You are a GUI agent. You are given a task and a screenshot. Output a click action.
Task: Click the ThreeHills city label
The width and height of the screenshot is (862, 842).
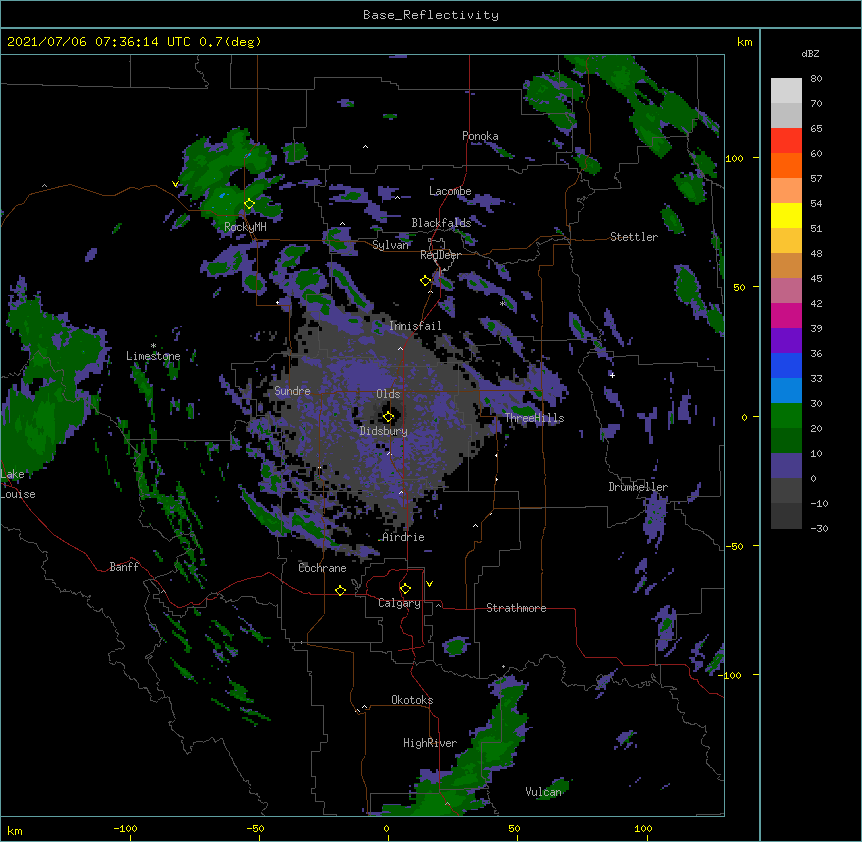tap(534, 418)
